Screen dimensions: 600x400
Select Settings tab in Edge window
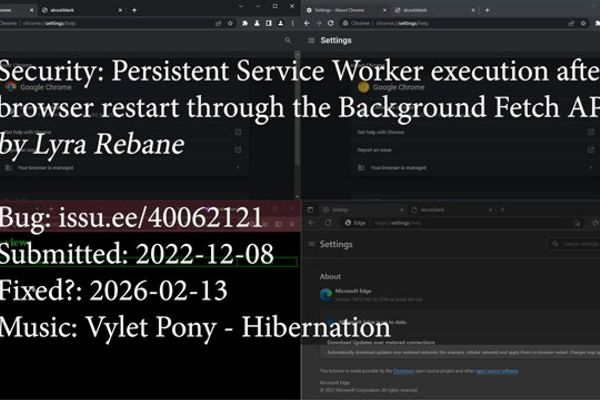click(364, 210)
